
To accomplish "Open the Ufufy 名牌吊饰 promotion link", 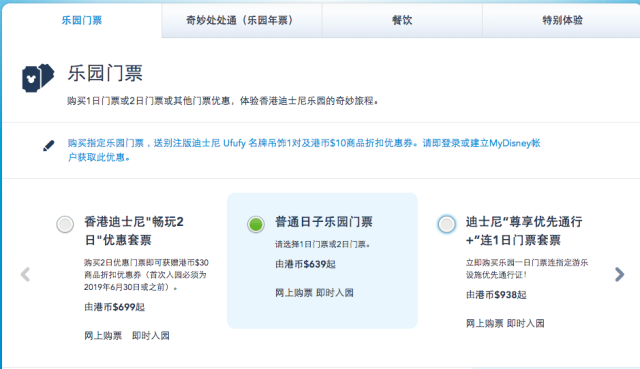I will pyautogui.click(x=304, y=150).
